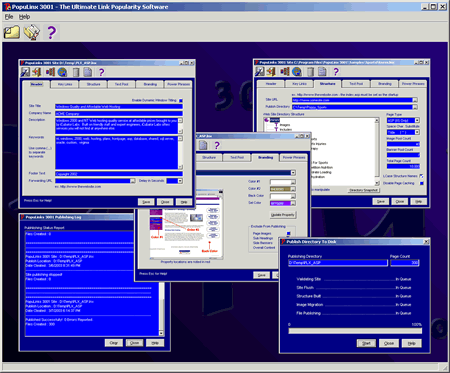Click the document icon in the Branding window toolbar
Image resolution: width=450 pixels, height=373 pixels.
203,145
